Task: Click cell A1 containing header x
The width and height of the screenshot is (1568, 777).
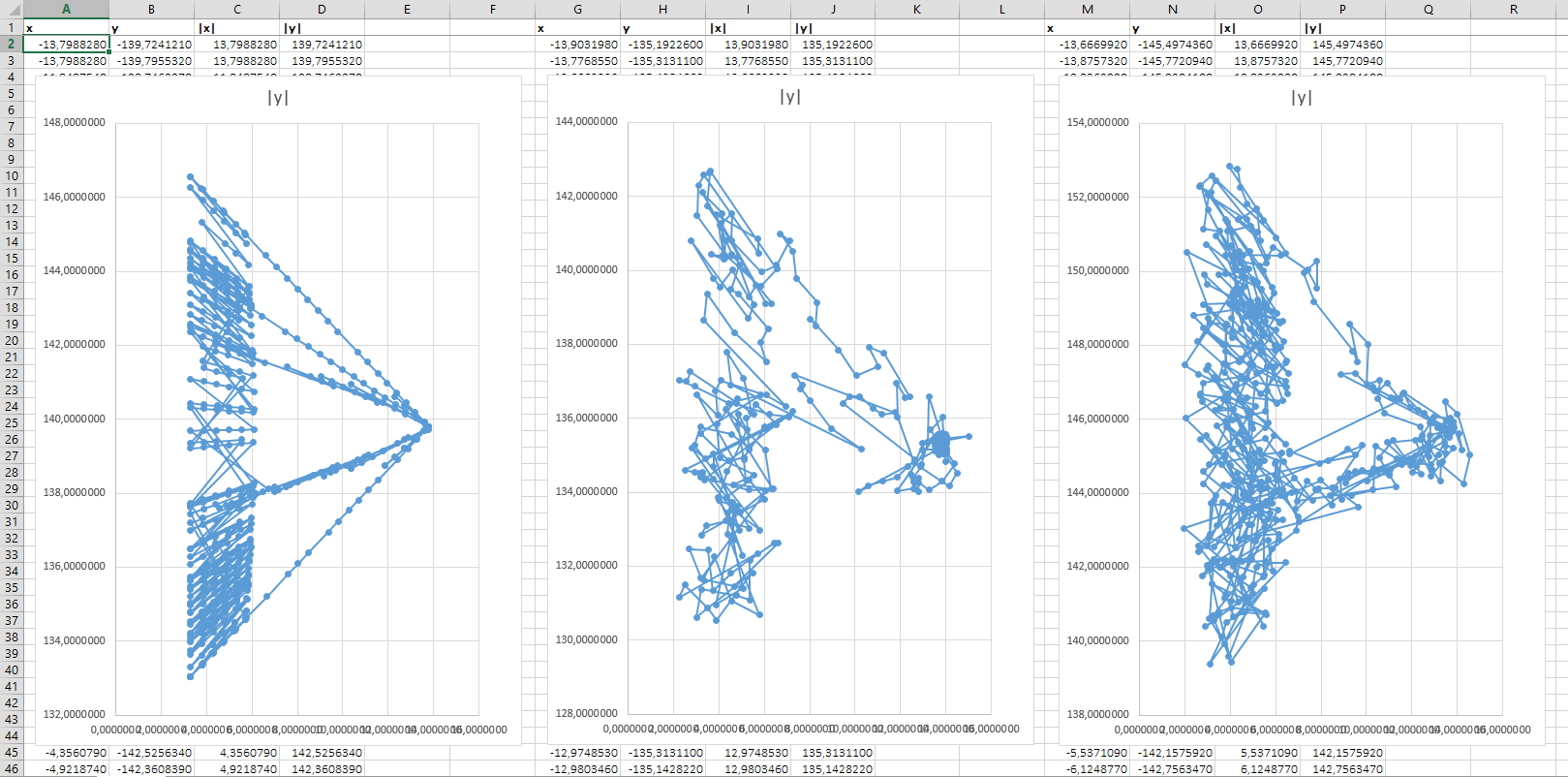Action: (66, 27)
